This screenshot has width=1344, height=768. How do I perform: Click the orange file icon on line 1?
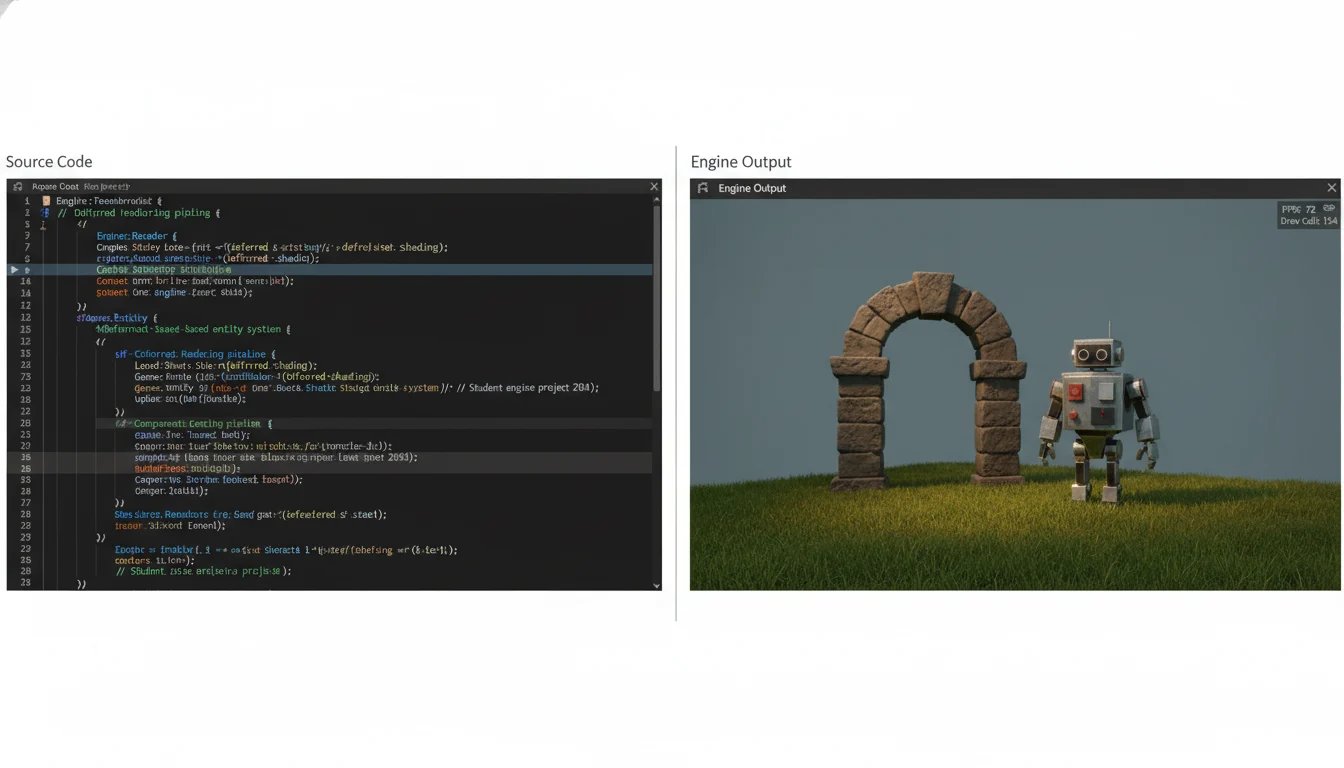tap(46, 201)
